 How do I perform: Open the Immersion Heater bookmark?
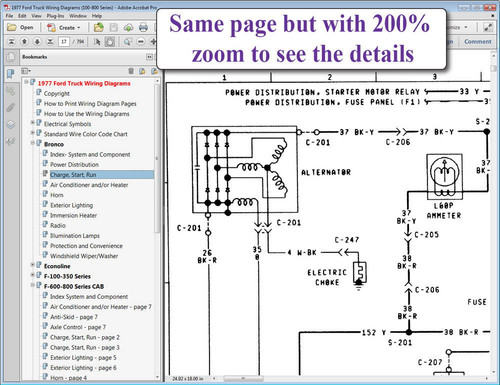[73, 215]
